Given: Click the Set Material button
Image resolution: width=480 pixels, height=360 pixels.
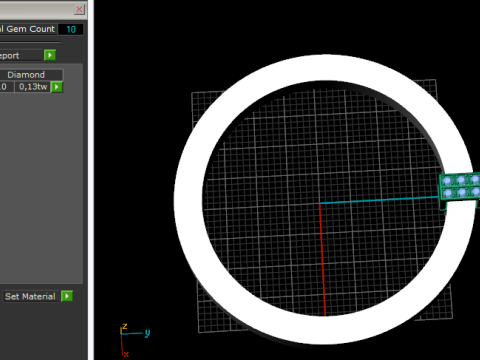Looking at the screenshot, I should 30,296.
